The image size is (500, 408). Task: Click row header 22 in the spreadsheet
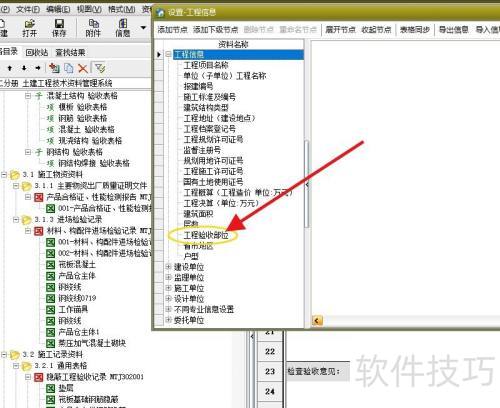(270, 351)
